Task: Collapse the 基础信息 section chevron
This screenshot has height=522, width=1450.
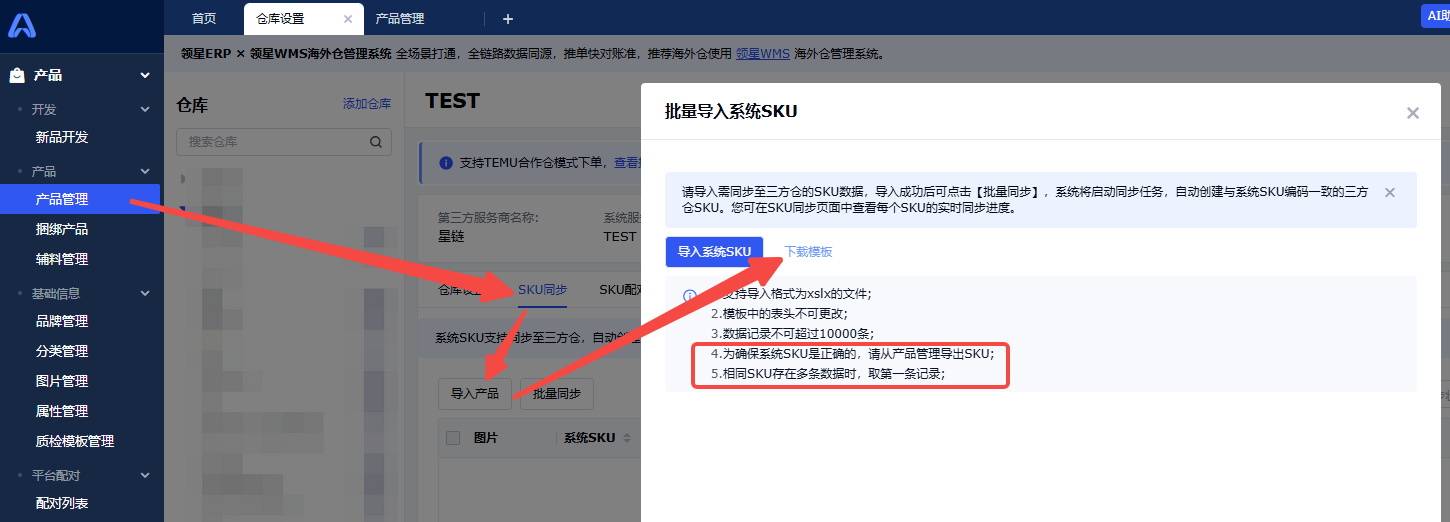Action: 145,293
